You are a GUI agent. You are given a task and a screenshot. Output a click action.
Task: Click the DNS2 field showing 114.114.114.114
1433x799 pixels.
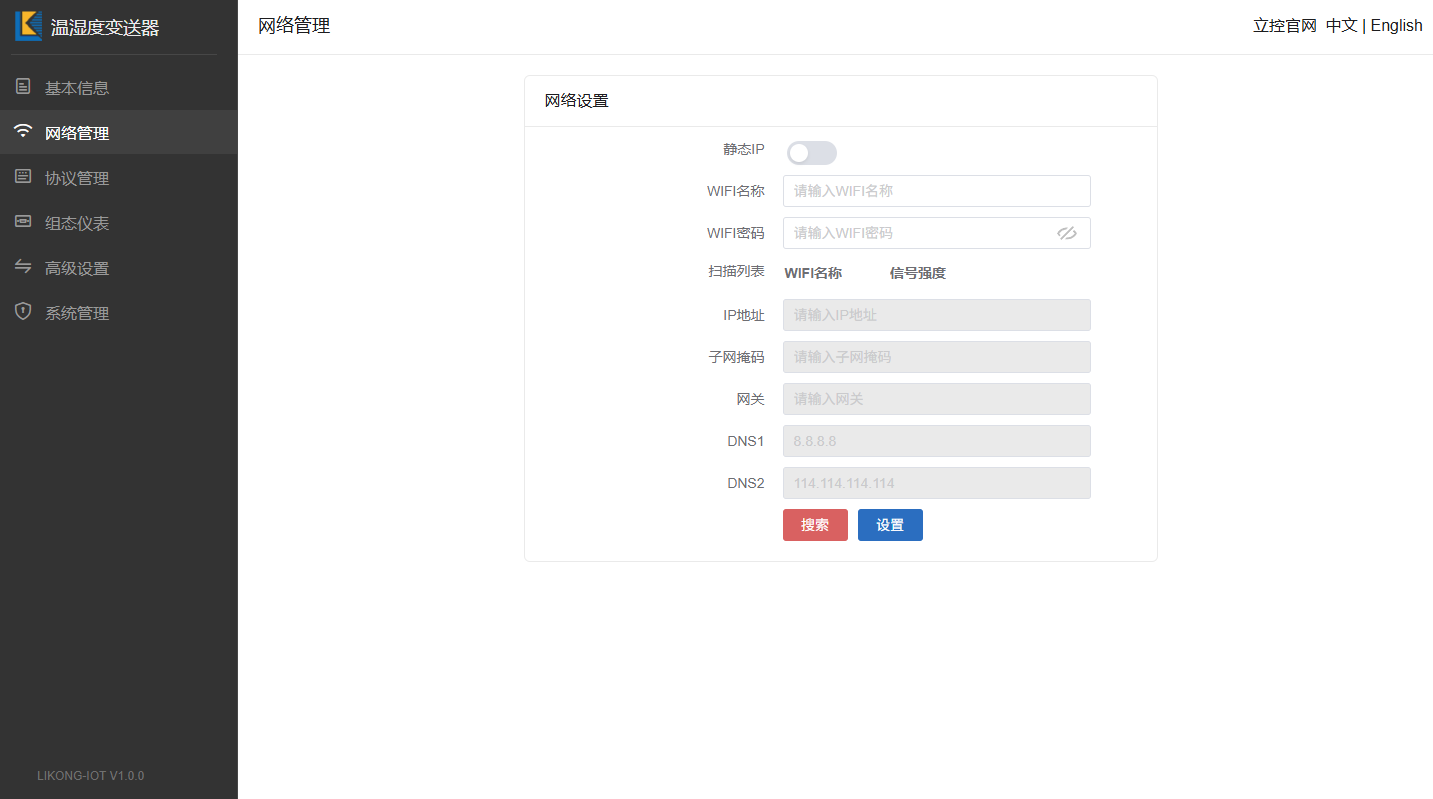(936, 483)
